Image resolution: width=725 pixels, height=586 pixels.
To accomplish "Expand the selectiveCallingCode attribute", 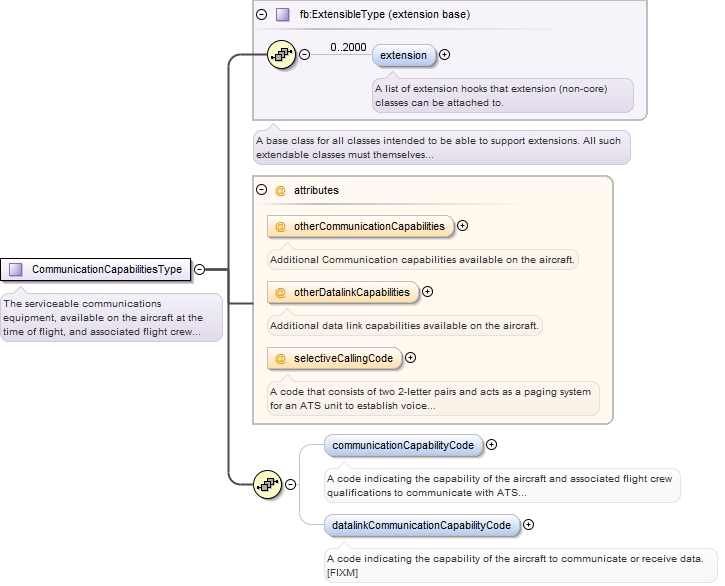I will (410, 358).
